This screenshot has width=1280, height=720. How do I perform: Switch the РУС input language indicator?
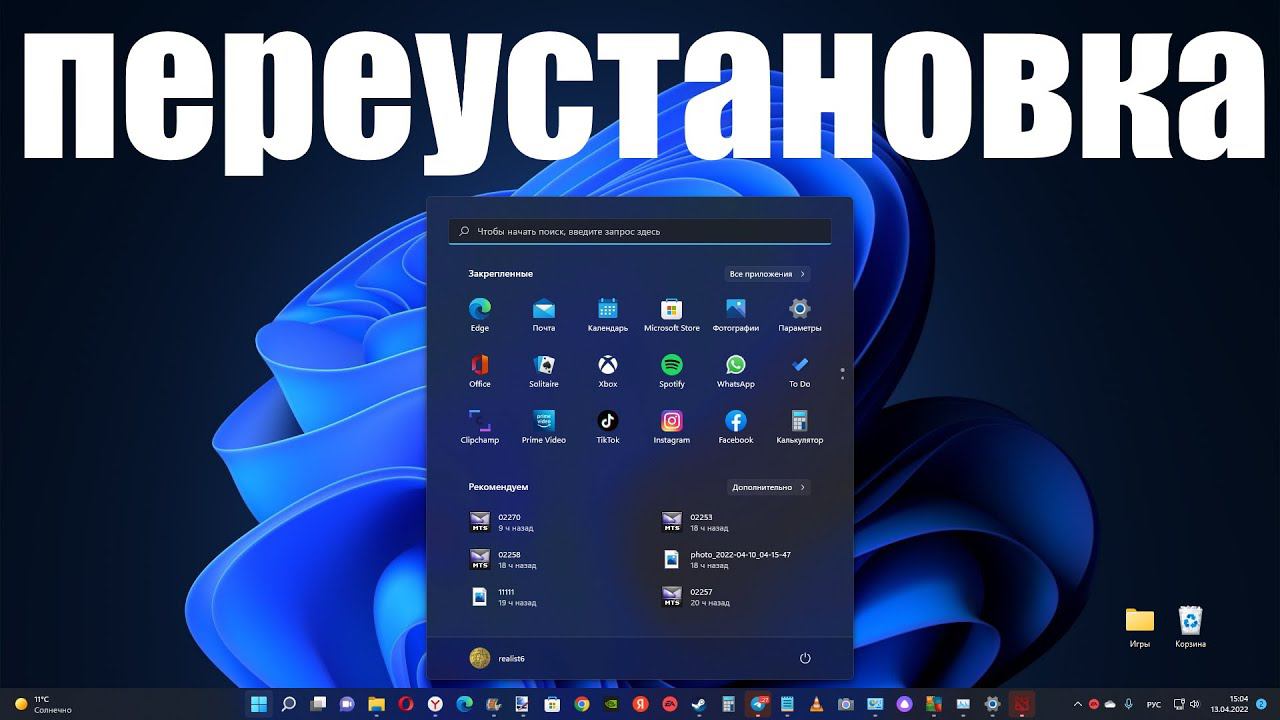(x=1154, y=704)
